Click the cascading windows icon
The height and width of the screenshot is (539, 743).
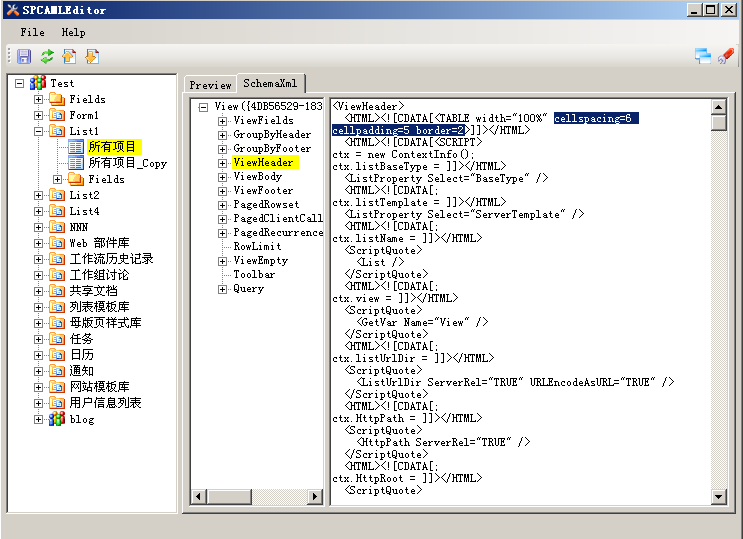tap(703, 57)
